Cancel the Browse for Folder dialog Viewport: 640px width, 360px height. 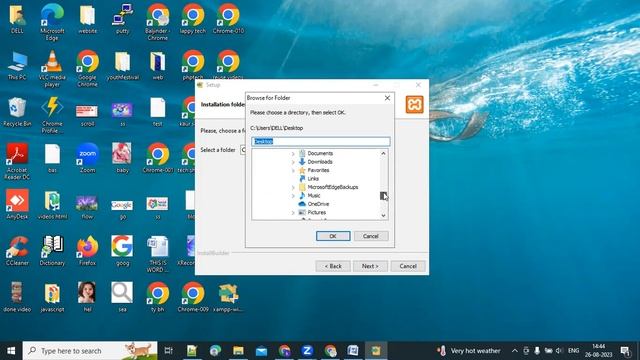pyautogui.click(x=371, y=236)
